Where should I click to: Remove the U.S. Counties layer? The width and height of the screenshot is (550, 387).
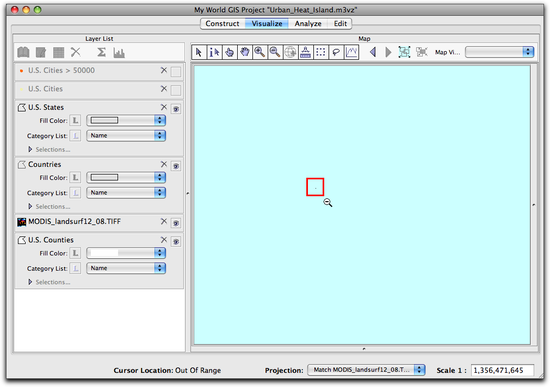[163, 240]
